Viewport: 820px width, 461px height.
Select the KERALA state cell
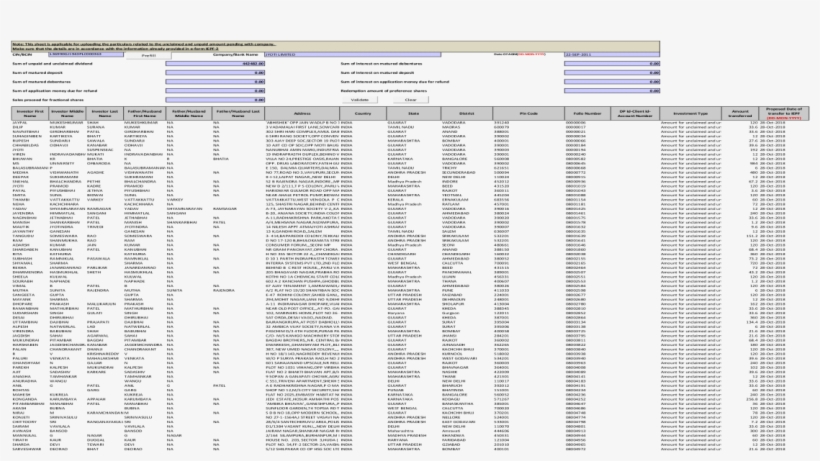pos(413,200)
